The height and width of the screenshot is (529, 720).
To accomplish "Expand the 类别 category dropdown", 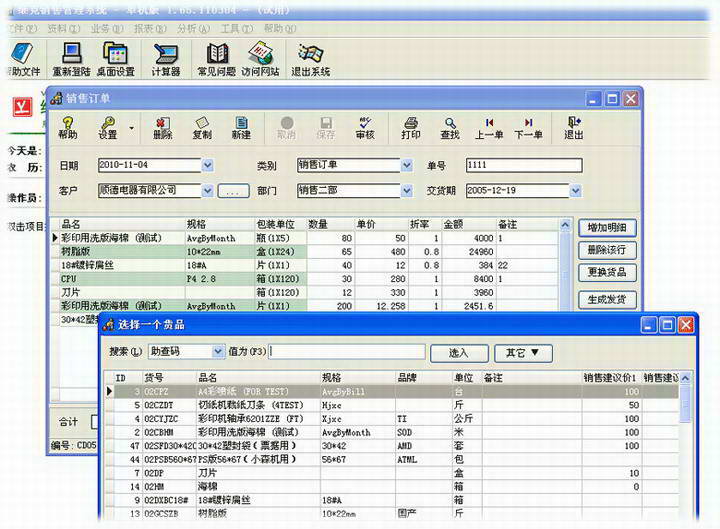I will click(x=407, y=165).
